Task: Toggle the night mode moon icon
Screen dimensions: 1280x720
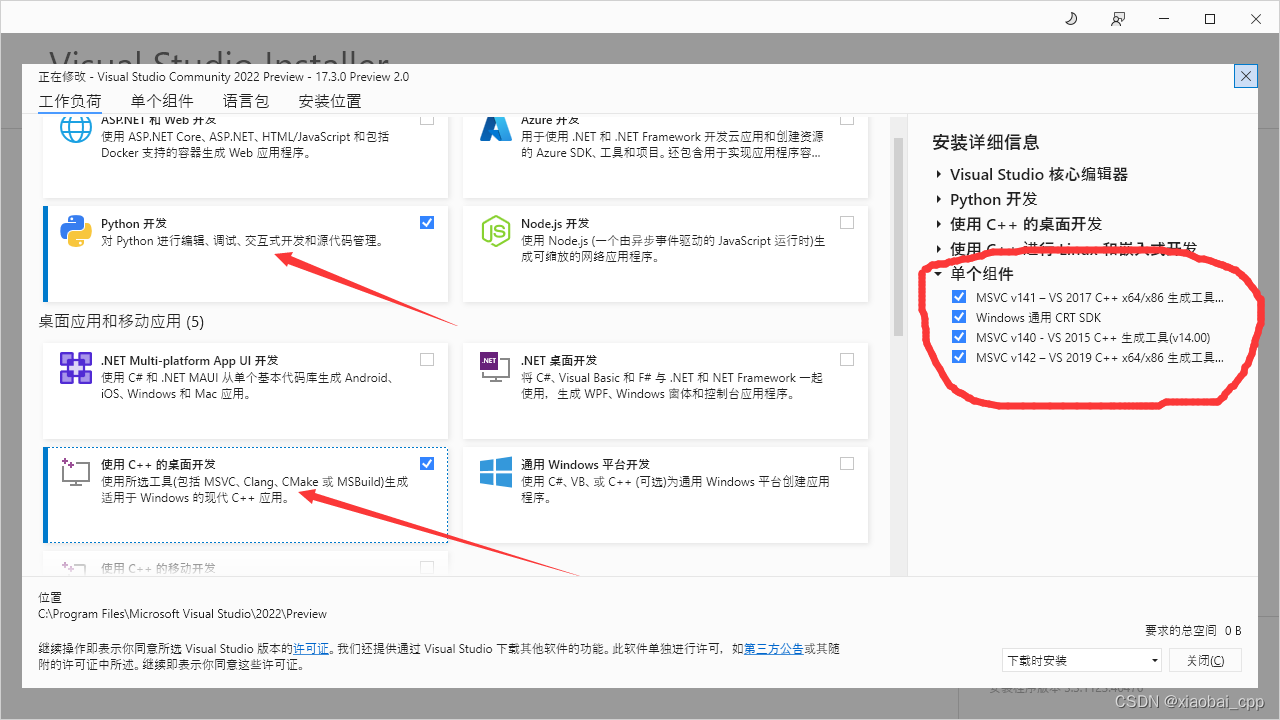Action: pyautogui.click(x=1071, y=19)
